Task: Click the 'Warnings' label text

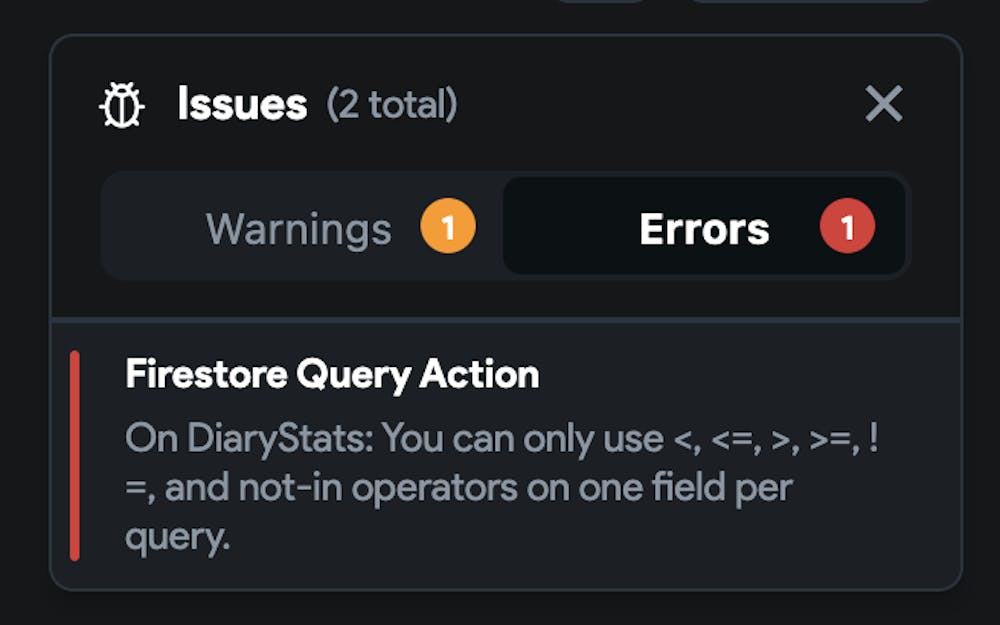Action: (x=298, y=229)
